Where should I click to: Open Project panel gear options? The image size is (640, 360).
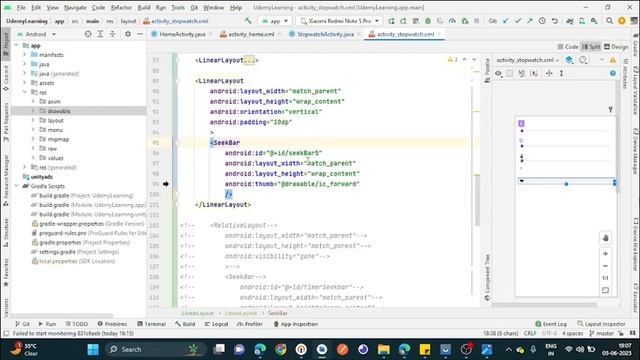pyautogui.click(x=128, y=34)
